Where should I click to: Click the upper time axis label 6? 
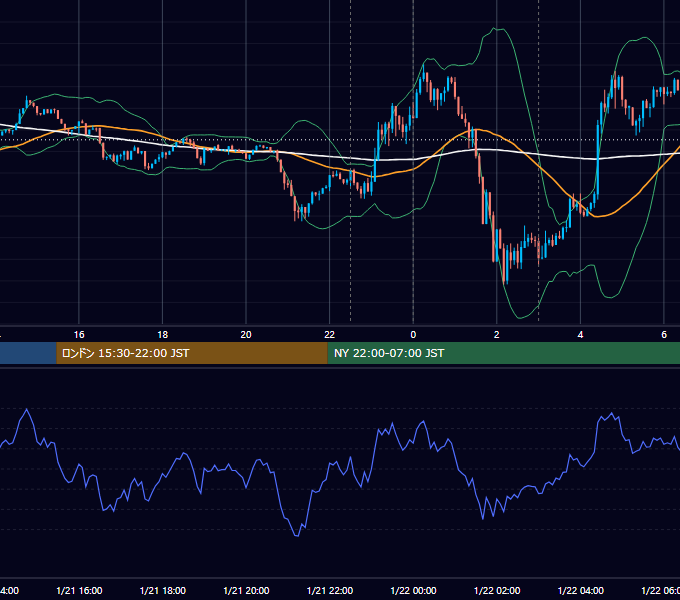664,335
